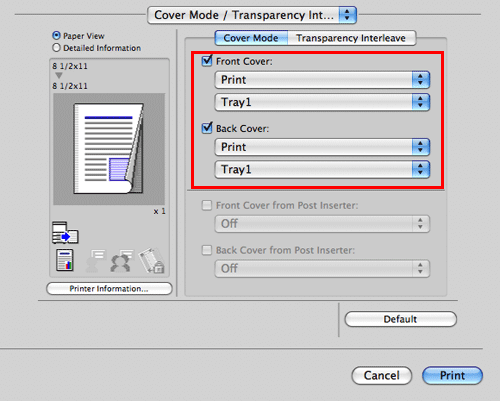Screen dimensions: 500x401
Task: Click the Cancel button
Action: coord(382,376)
